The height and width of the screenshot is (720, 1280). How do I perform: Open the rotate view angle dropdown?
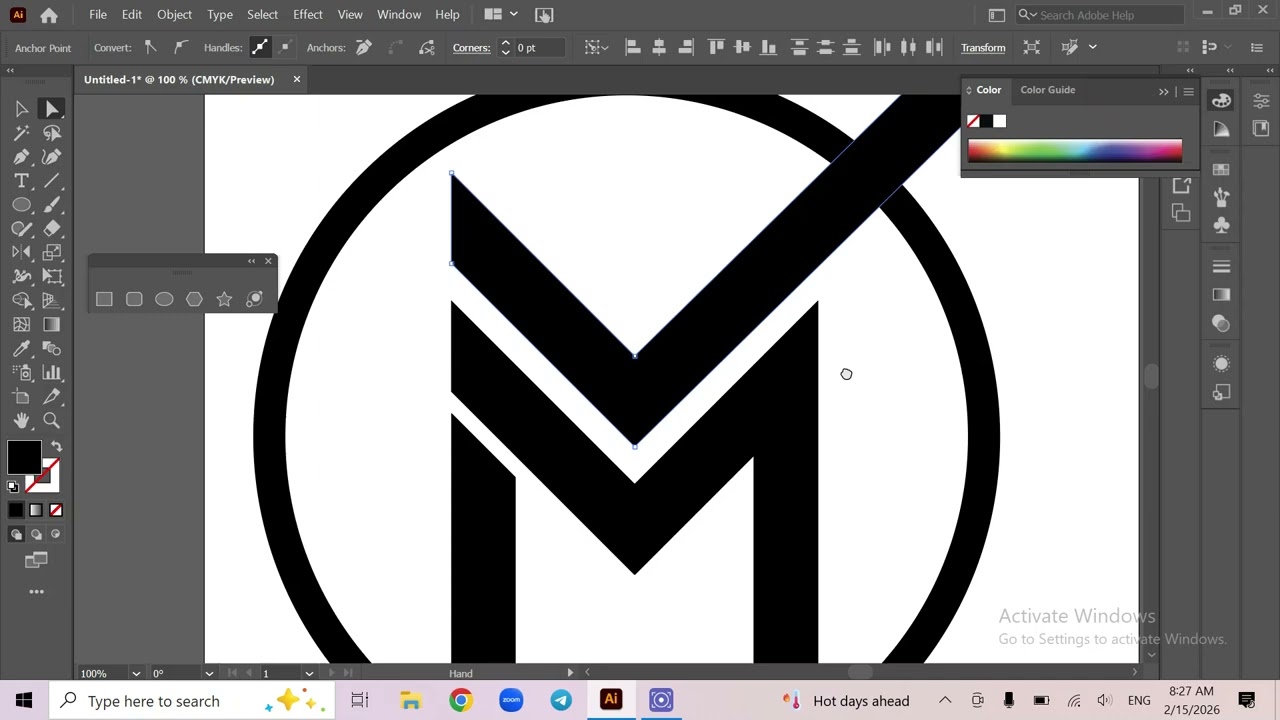pyautogui.click(x=209, y=673)
